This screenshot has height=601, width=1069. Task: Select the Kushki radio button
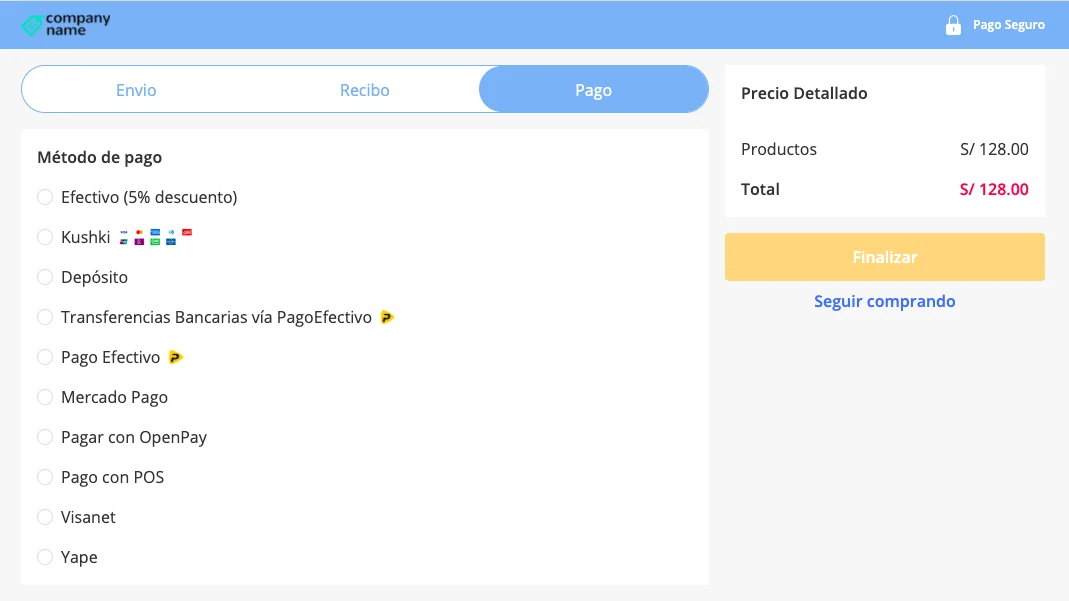click(45, 237)
